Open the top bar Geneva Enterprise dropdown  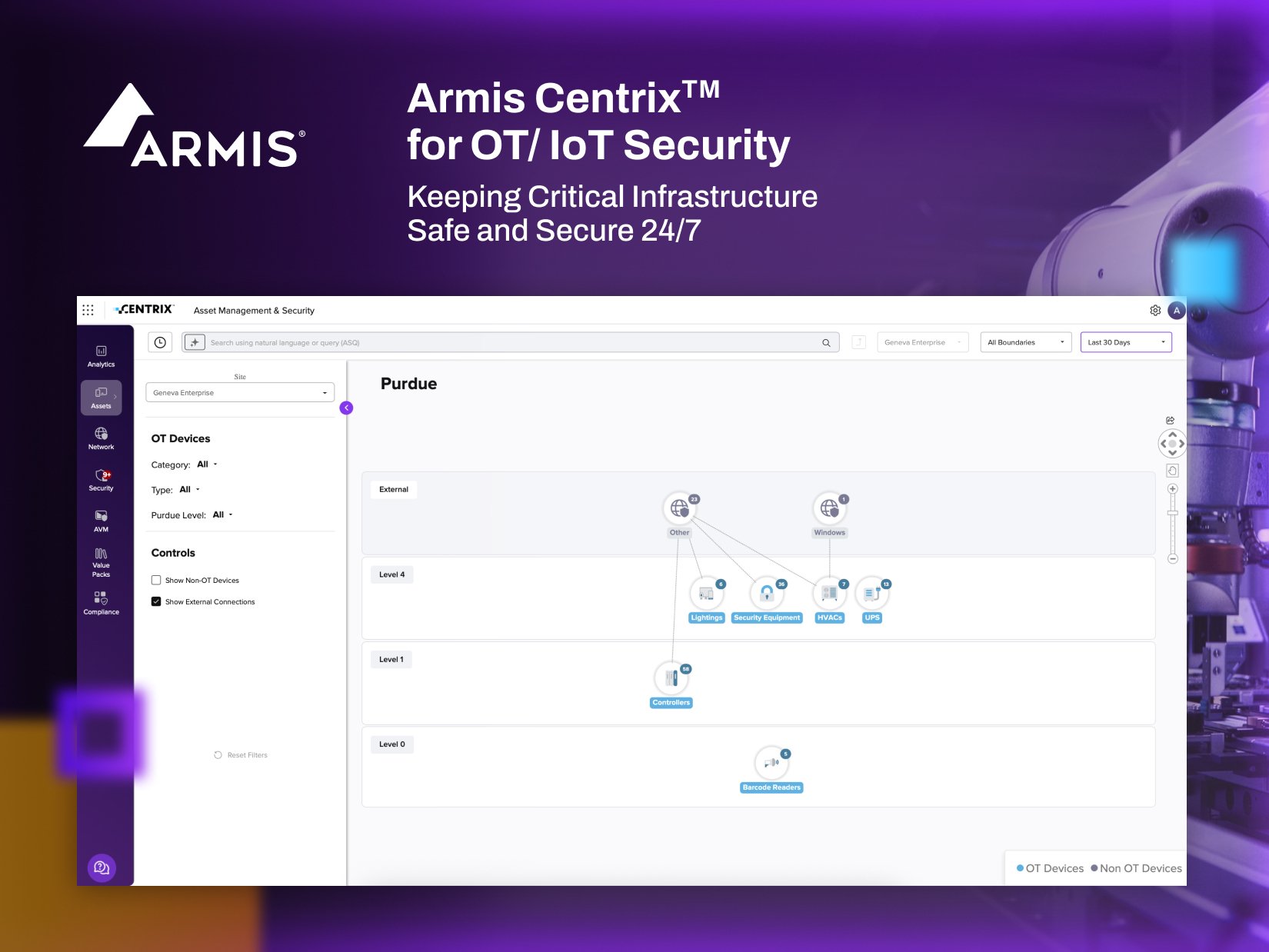923,342
